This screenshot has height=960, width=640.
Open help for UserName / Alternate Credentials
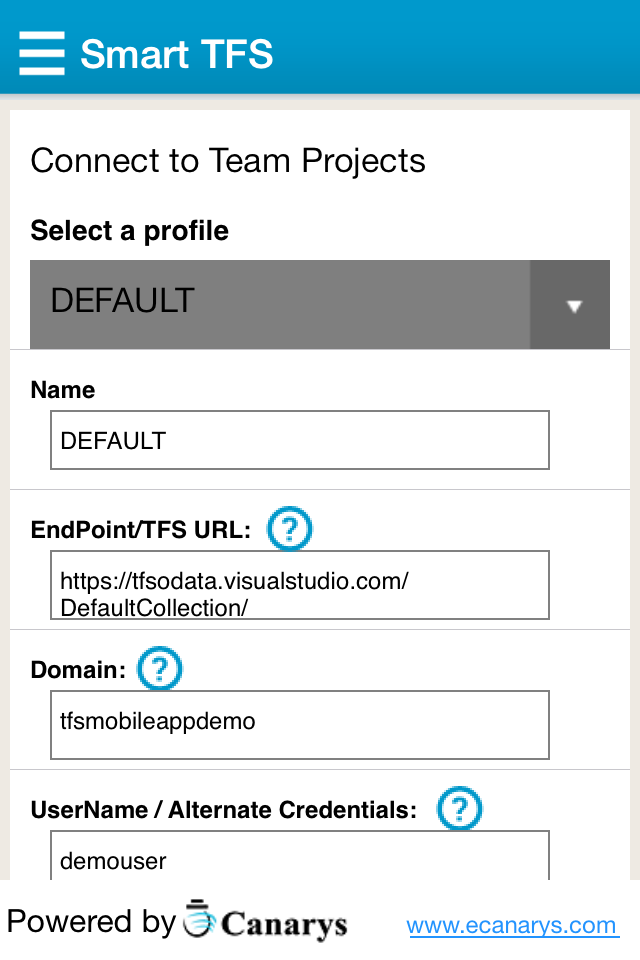point(460,808)
